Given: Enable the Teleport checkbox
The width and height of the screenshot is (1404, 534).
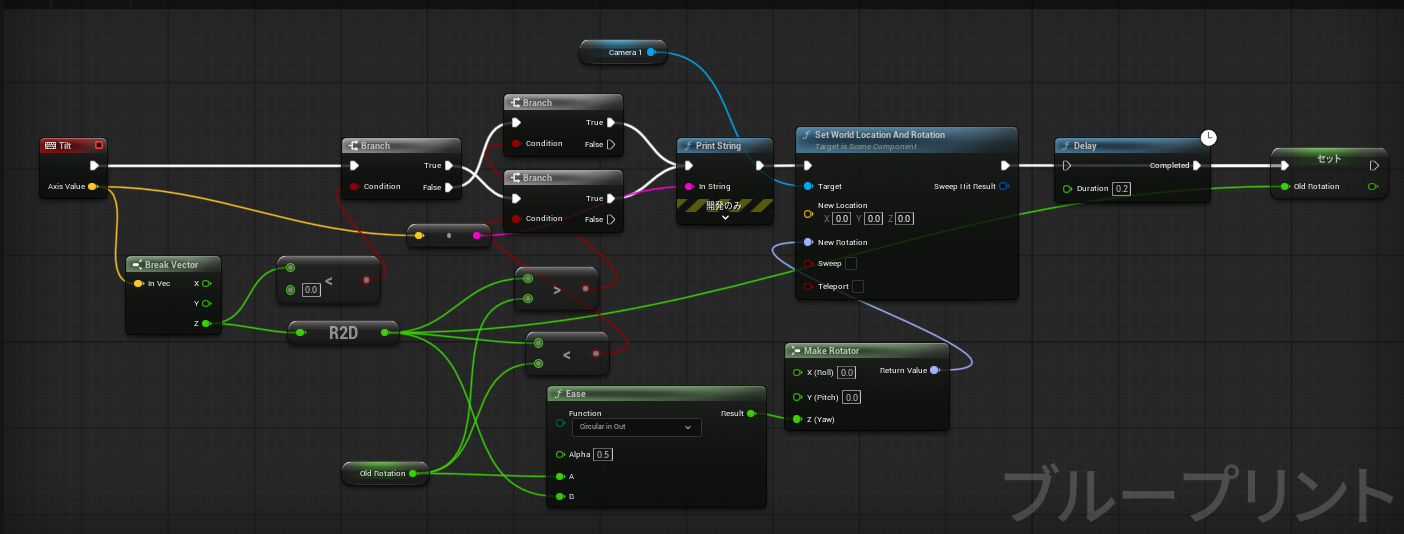Looking at the screenshot, I should coord(857,286).
